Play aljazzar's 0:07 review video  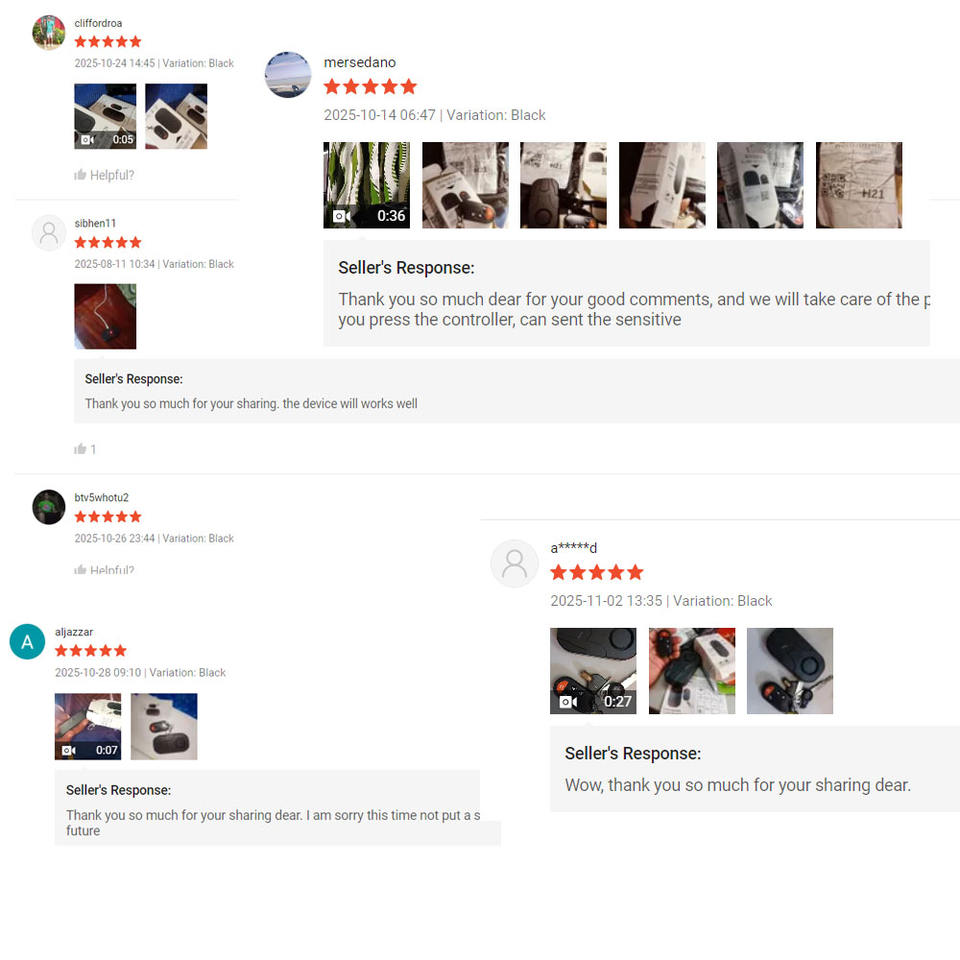pyautogui.click(x=88, y=727)
